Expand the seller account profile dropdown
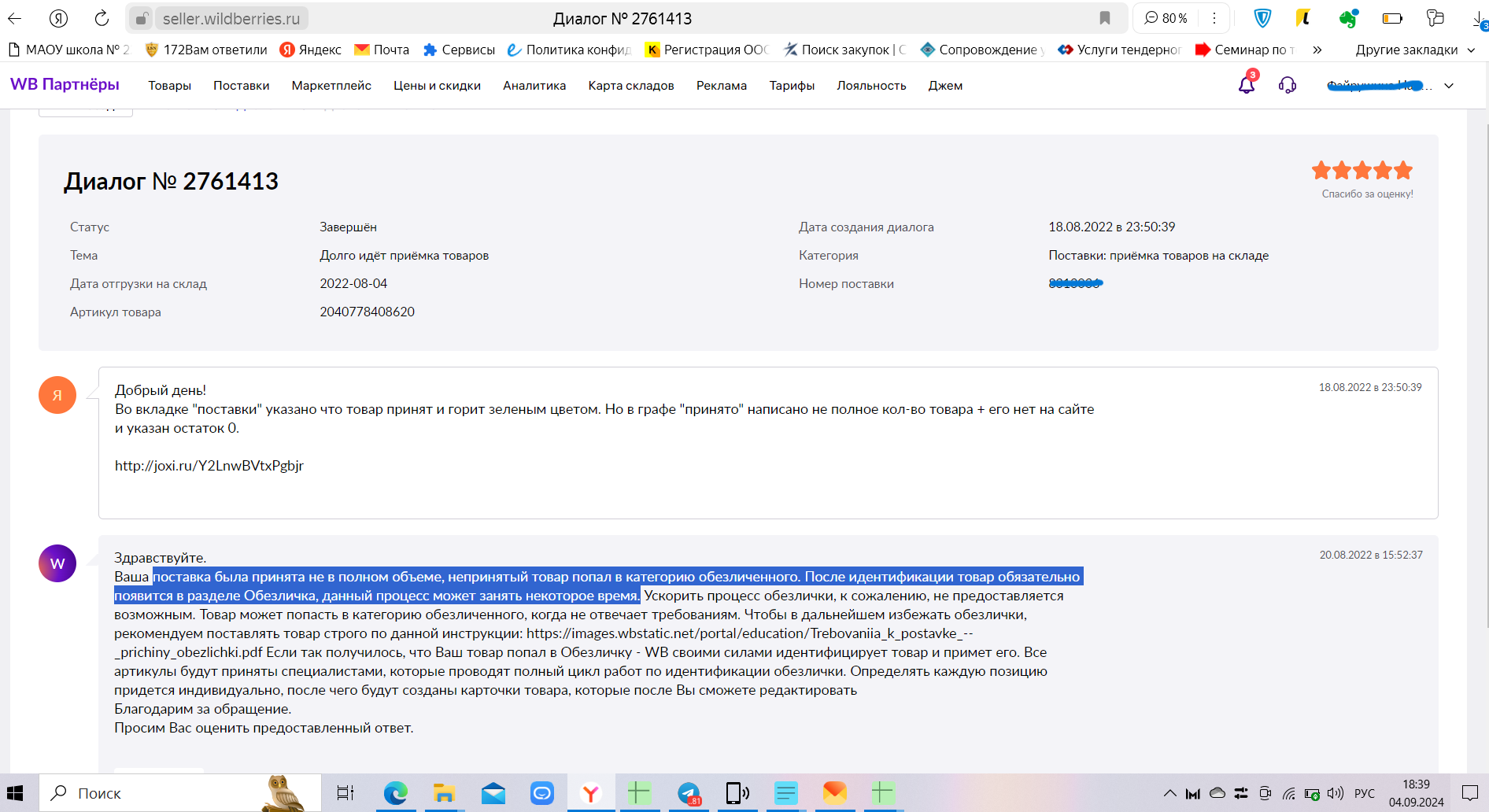Image resolution: width=1489 pixels, height=812 pixels. click(x=1449, y=86)
